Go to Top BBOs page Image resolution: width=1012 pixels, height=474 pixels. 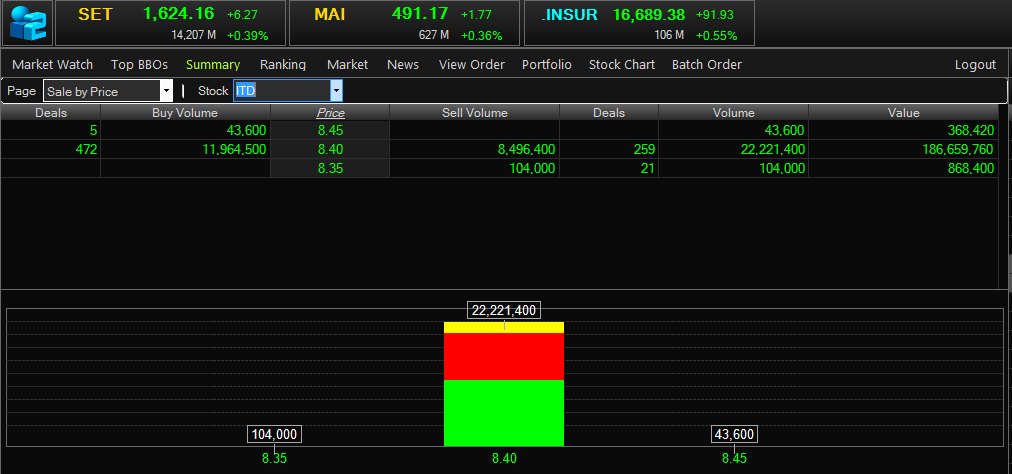pyautogui.click(x=139, y=64)
